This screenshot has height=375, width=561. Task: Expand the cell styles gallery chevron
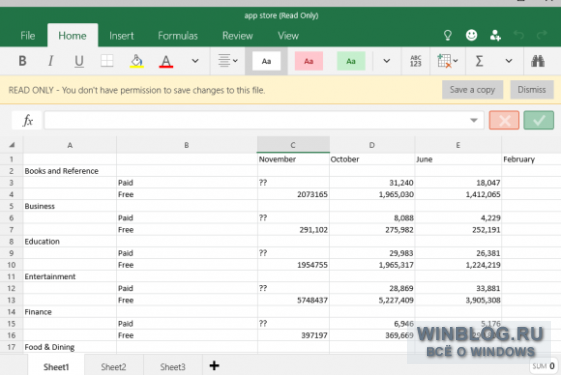click(387, 61)
